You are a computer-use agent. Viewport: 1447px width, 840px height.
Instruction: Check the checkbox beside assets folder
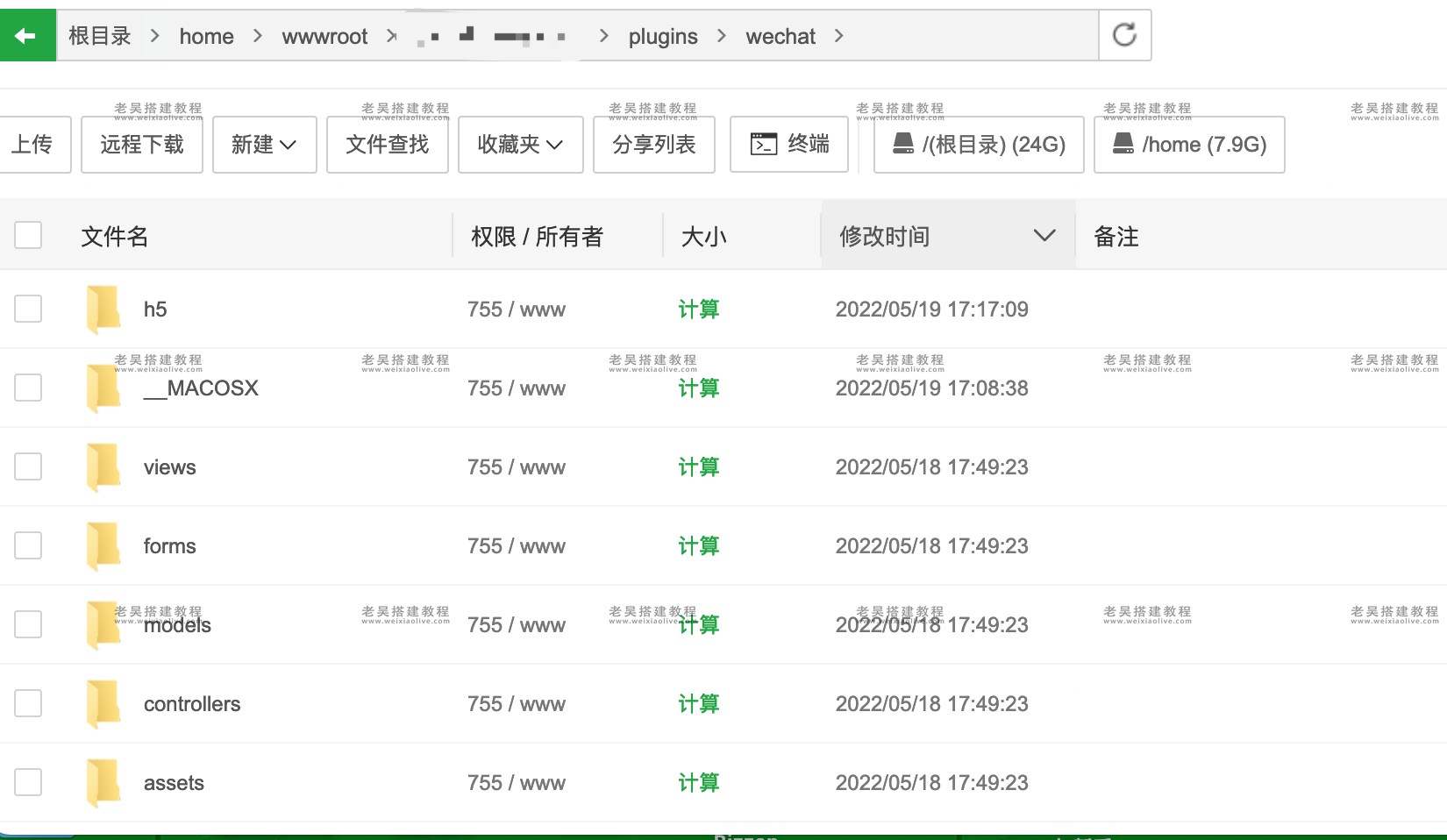[28, 781]
